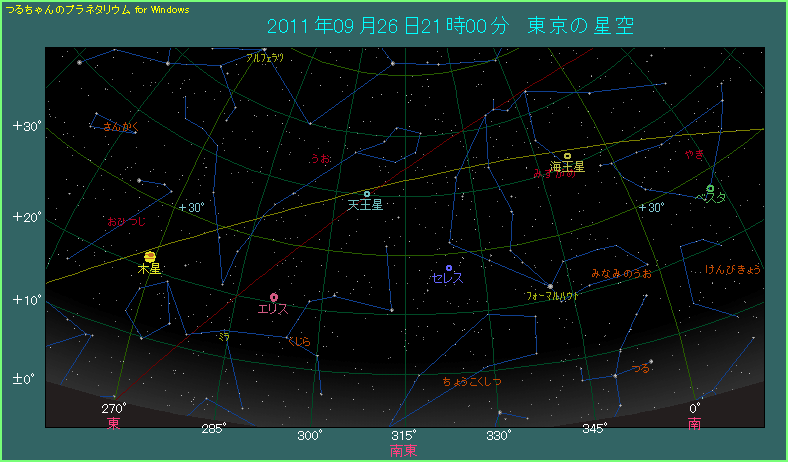
Task: Select the Vesta (ベスタ) green marker
Action: coord(710,188)
